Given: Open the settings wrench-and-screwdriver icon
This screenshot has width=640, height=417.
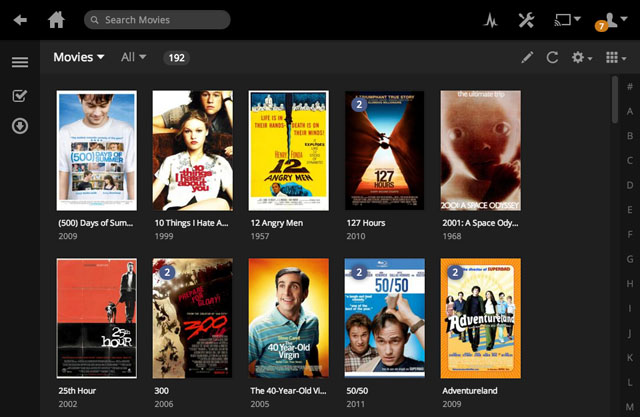Looking at the screenshot, I should point(526,20).
